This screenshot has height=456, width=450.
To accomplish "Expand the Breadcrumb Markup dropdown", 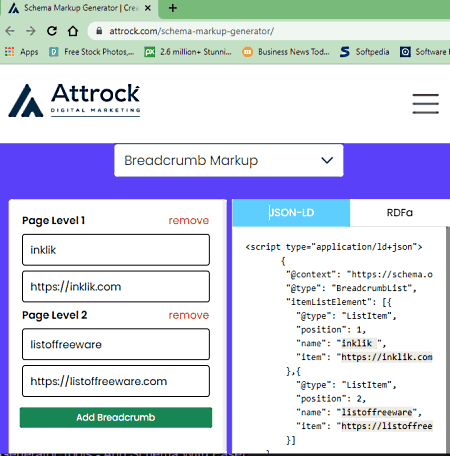I will (x=229, y=160).
